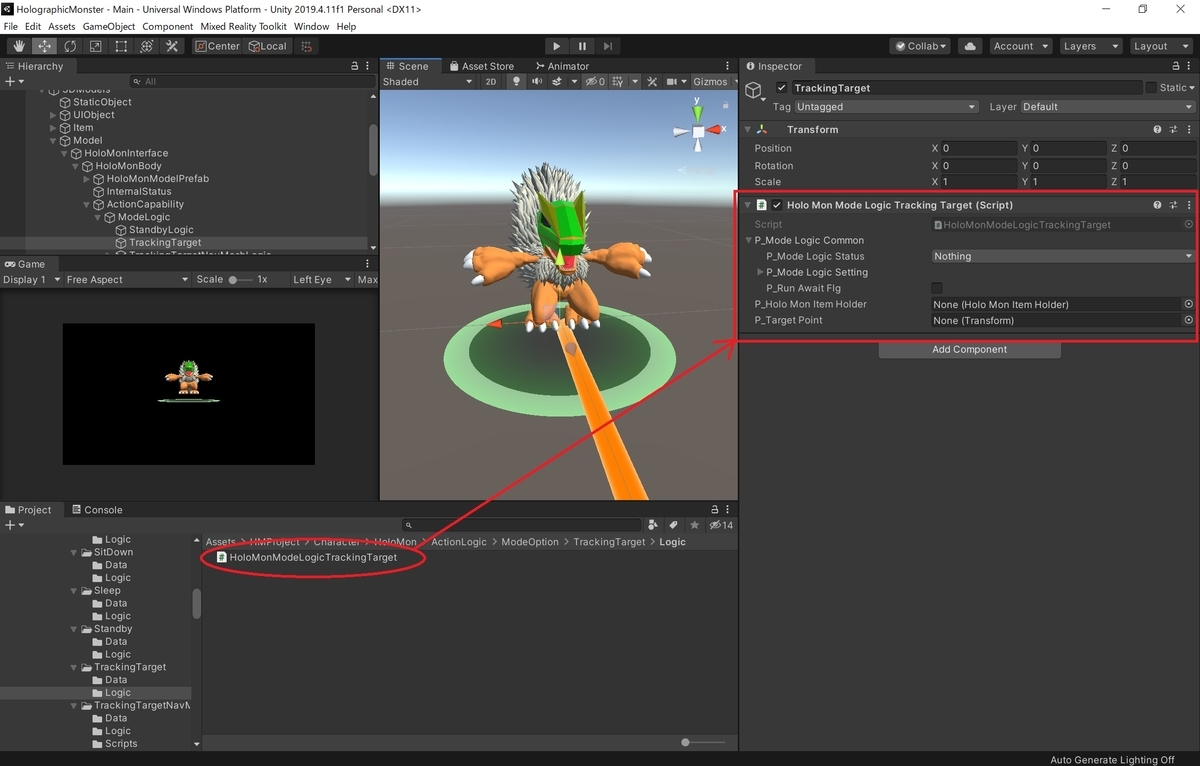The height and width of the screenshot is (766, 1200).
Task: Select the Rect tool
Action: (x=121, y=46)
